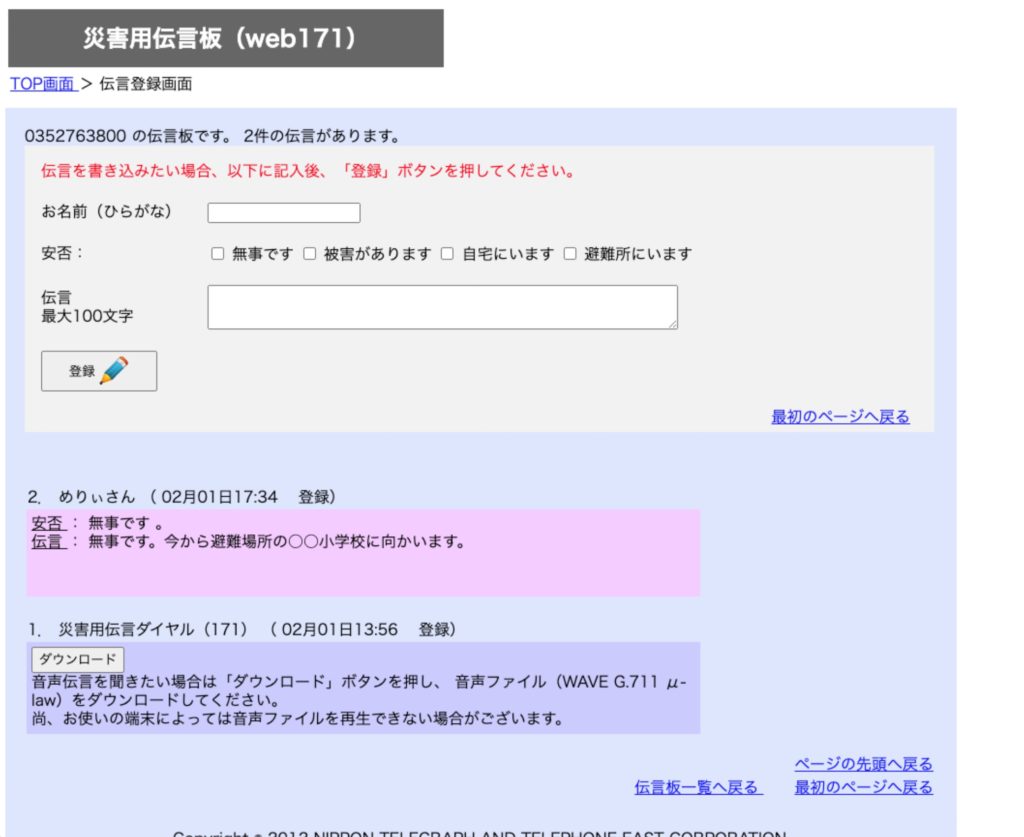Click the 伝言登録画面 breadcrumb text

coord(146,84)
